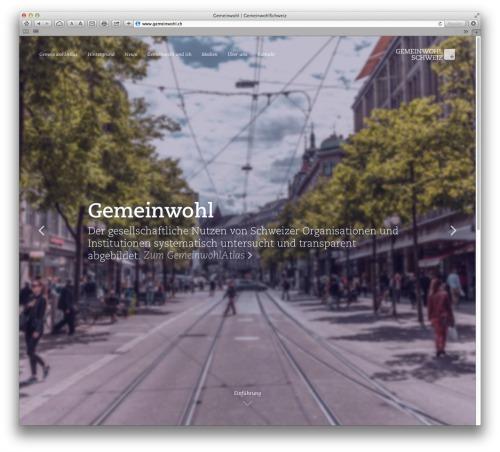Click the search field right of address bar
Image resolution: width=500 pixels, height=452 pixels.
(x=455, y=24)
